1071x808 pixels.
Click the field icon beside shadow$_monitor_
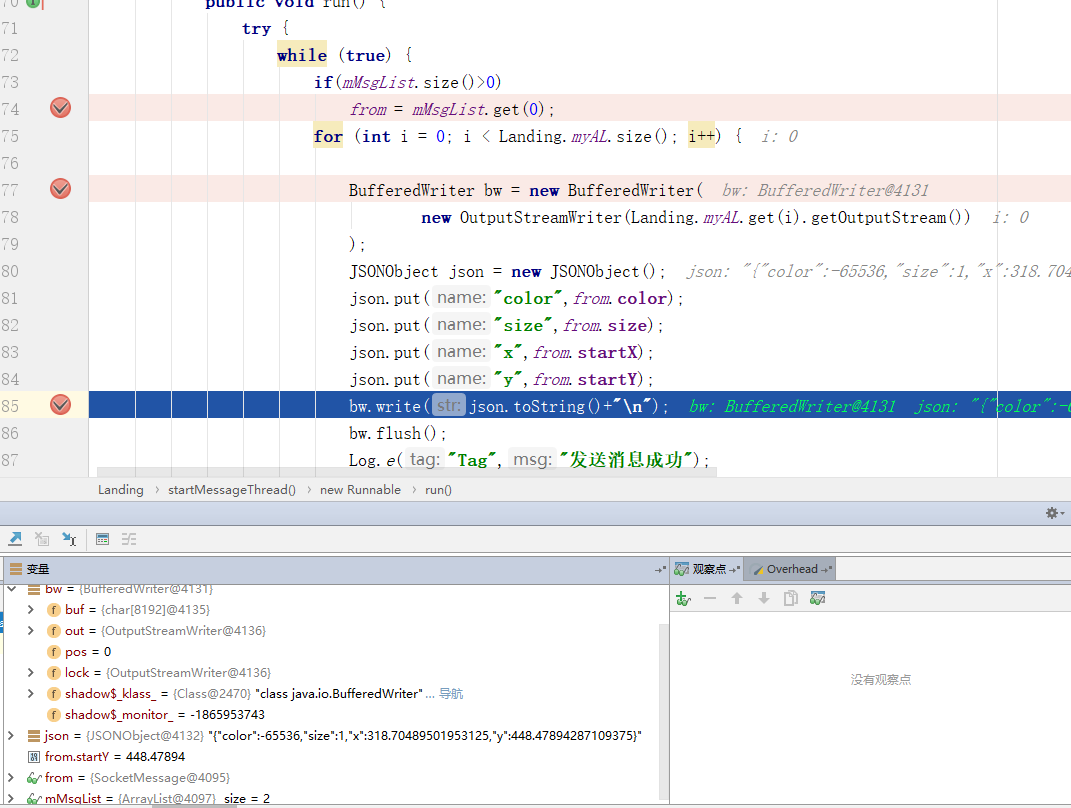pyautogui.click(x=54, y=714)
